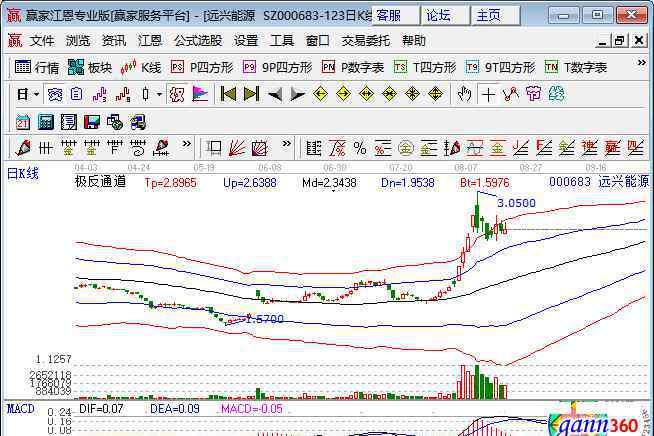Image resolution: width=654 pixels, height=436 pixels.
Task: Expand overflow chevron after boxed fan tool
Action: pyautogui.click(x=287, y=144)
